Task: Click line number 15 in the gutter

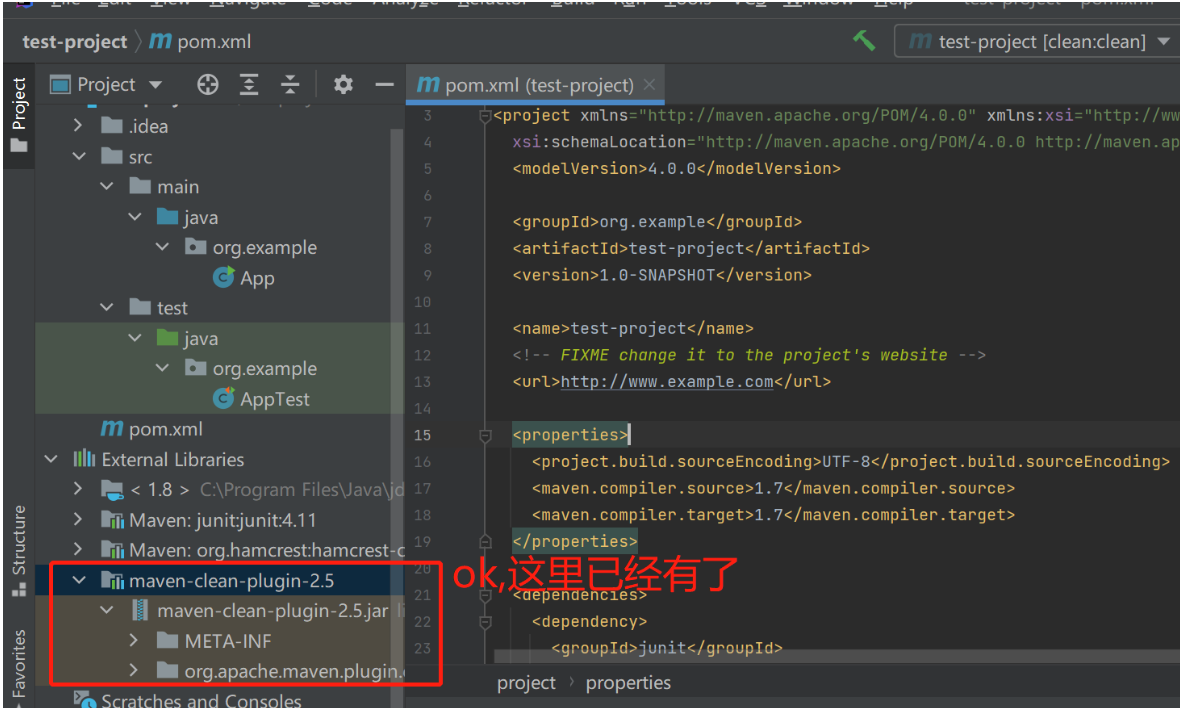Action: (x=423, y=435)
